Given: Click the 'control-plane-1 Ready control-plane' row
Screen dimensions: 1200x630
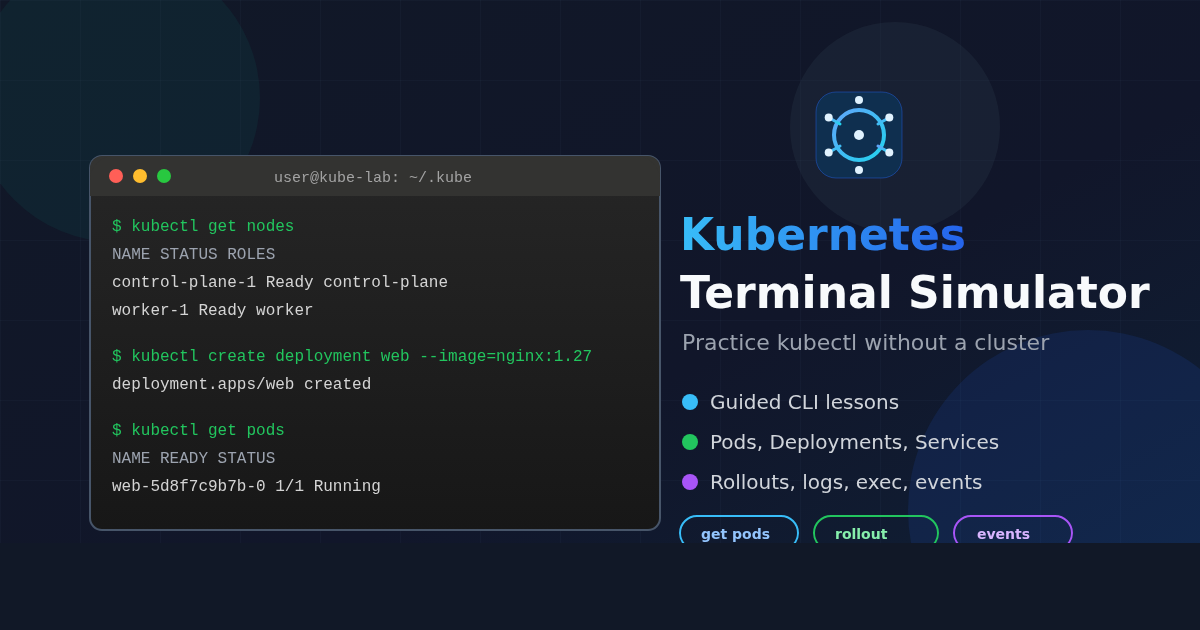Looking at the screenshot, I should point(280,283).
